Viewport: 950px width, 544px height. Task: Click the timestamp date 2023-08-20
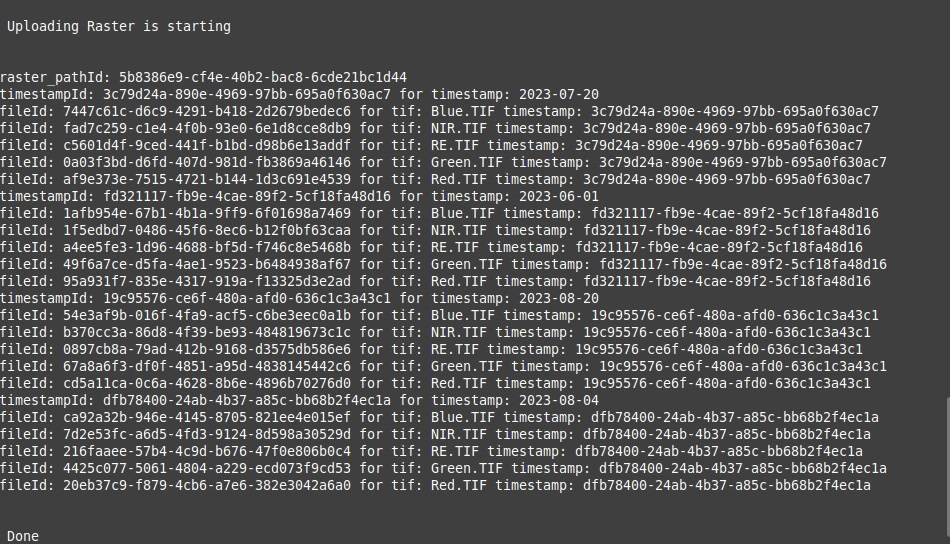pos(559,298)
